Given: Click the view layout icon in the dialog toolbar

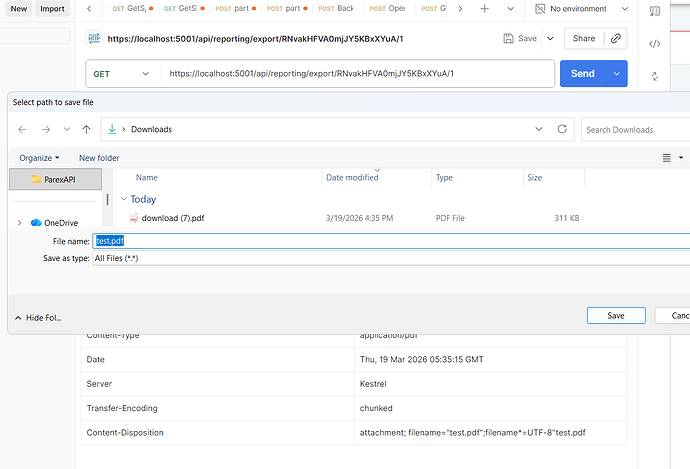Looking at the screenshot, I should coord(667,158).
